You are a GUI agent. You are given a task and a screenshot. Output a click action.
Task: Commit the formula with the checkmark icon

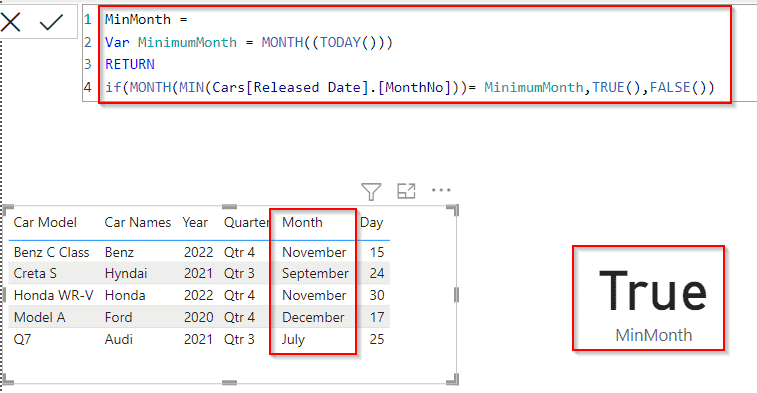pos(51,22)
